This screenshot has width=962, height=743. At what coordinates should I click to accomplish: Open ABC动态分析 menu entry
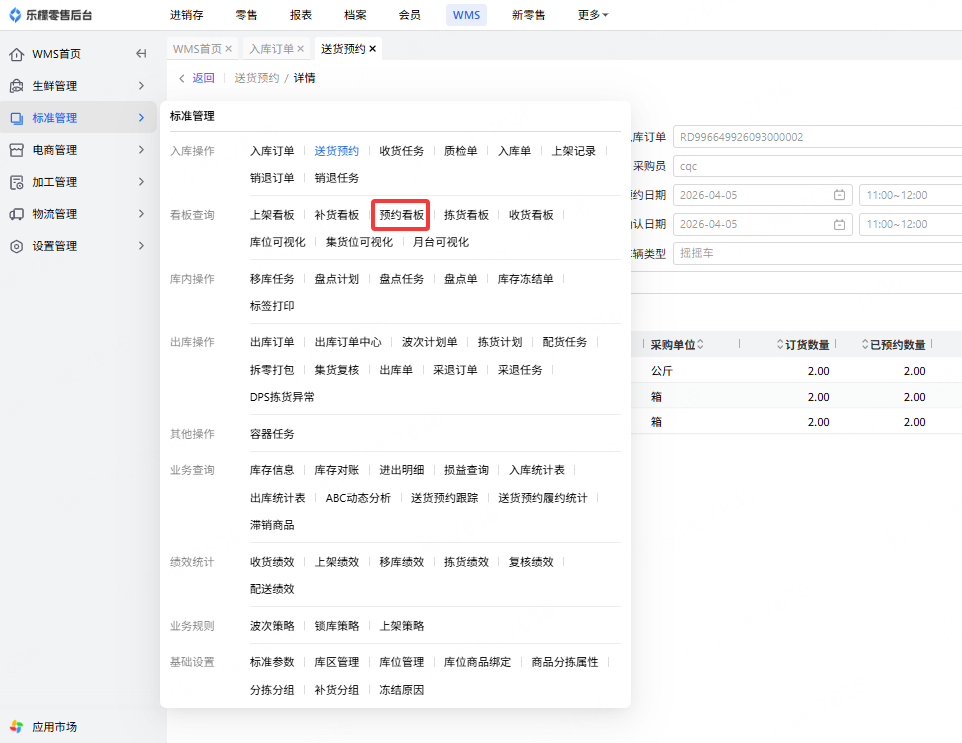point(358,498)
